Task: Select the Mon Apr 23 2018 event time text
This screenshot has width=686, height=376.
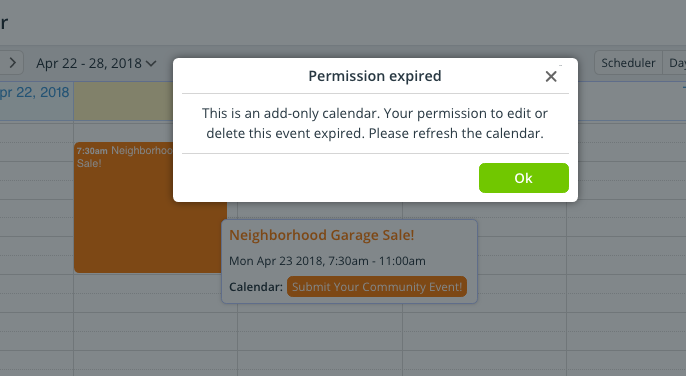Action: click(x=327, y=261)
